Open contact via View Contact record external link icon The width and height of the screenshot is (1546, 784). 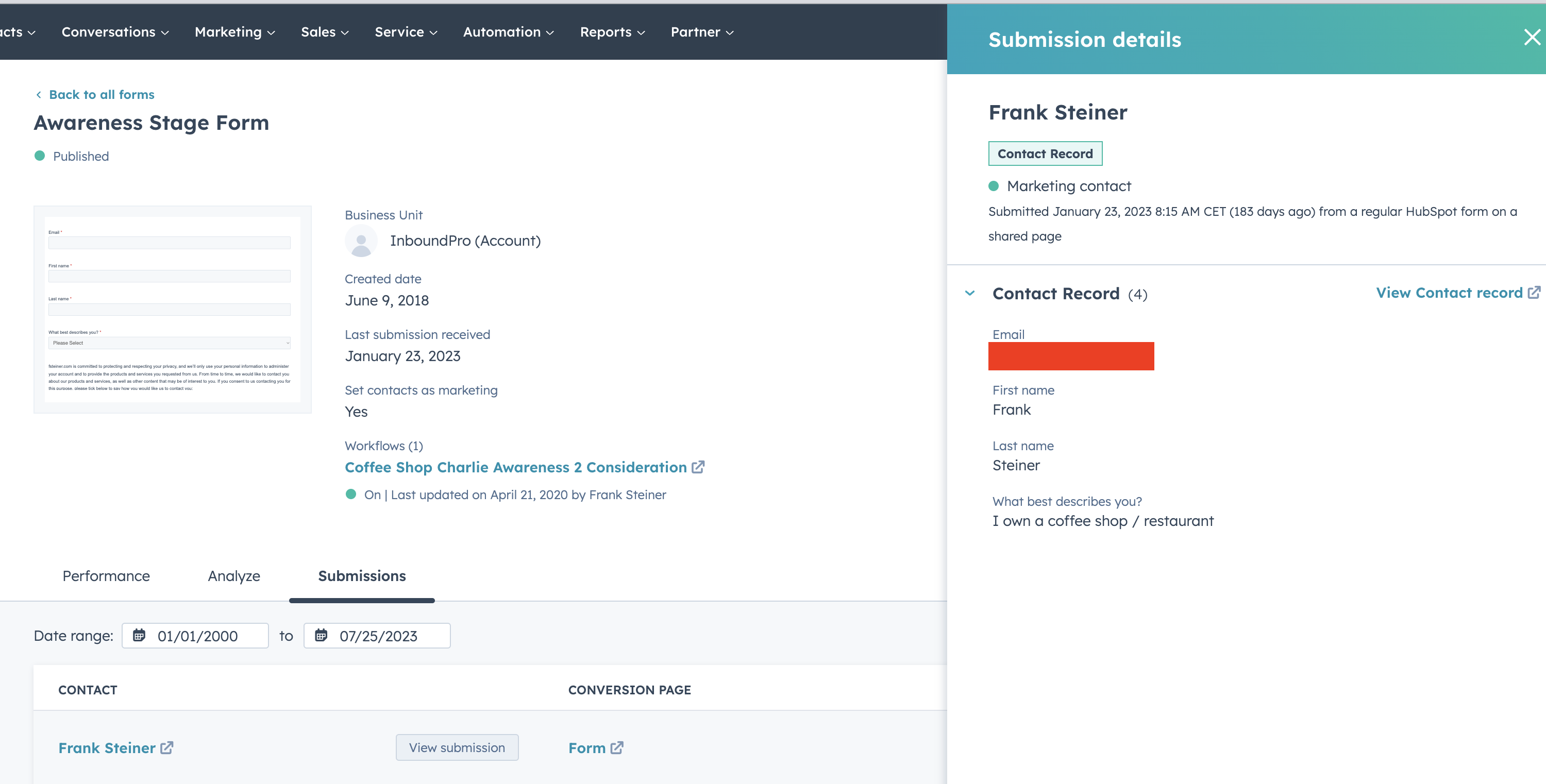point(1534,292)
